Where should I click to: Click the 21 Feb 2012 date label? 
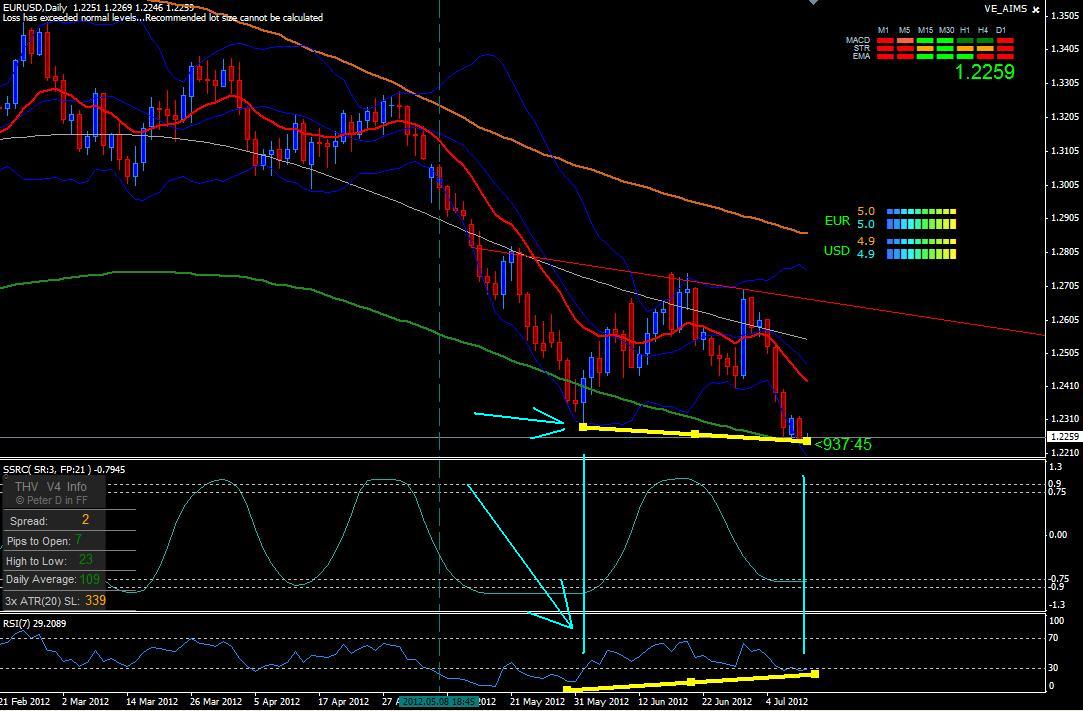point(25,701)
